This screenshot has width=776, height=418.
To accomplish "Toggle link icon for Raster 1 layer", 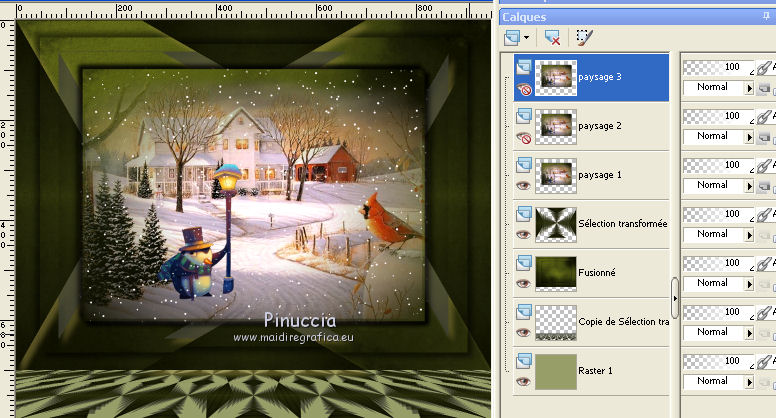I will coord(764,361).
